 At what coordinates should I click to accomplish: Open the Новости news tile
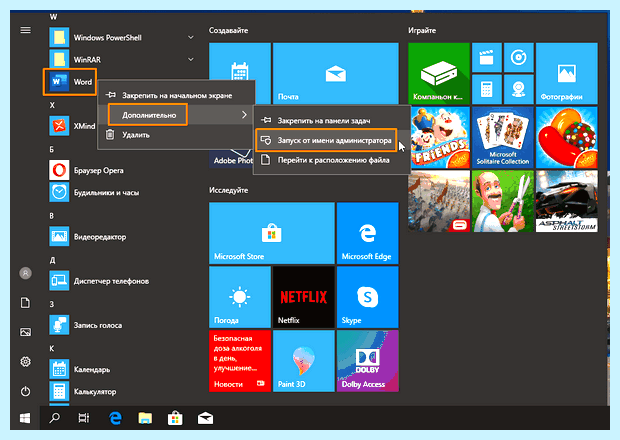[x=240, y=361]
